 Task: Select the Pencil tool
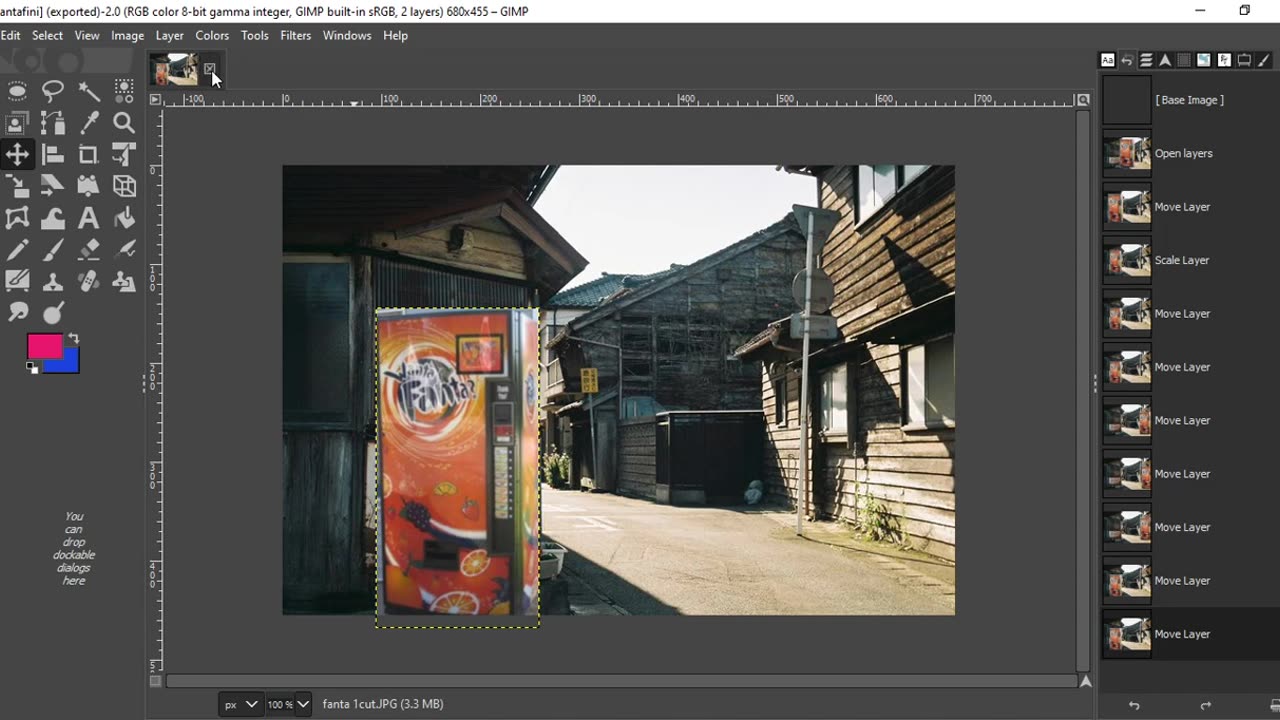pyautogui.click(x=17, y=250)
